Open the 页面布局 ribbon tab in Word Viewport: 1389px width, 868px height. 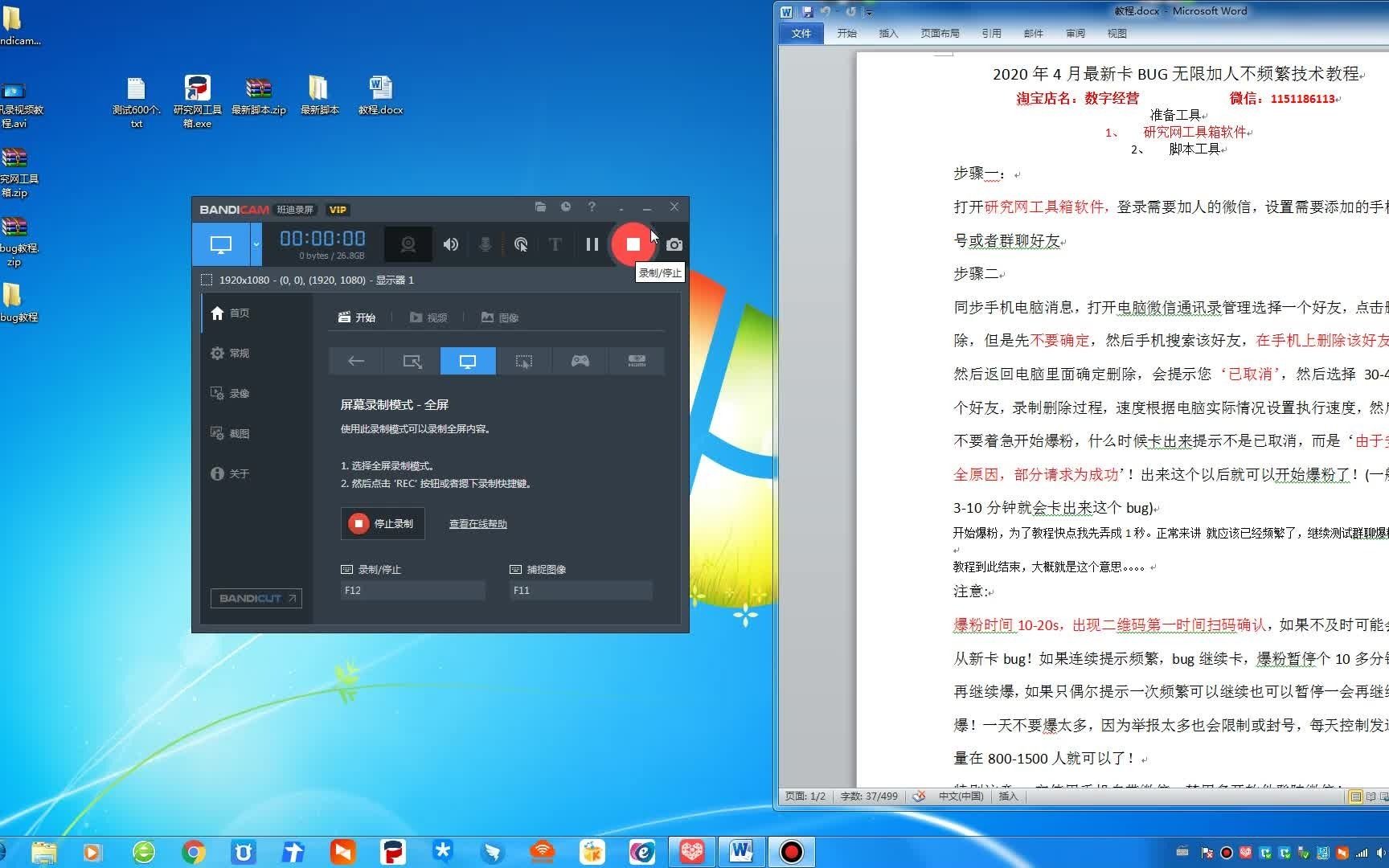tap(940, 33)
